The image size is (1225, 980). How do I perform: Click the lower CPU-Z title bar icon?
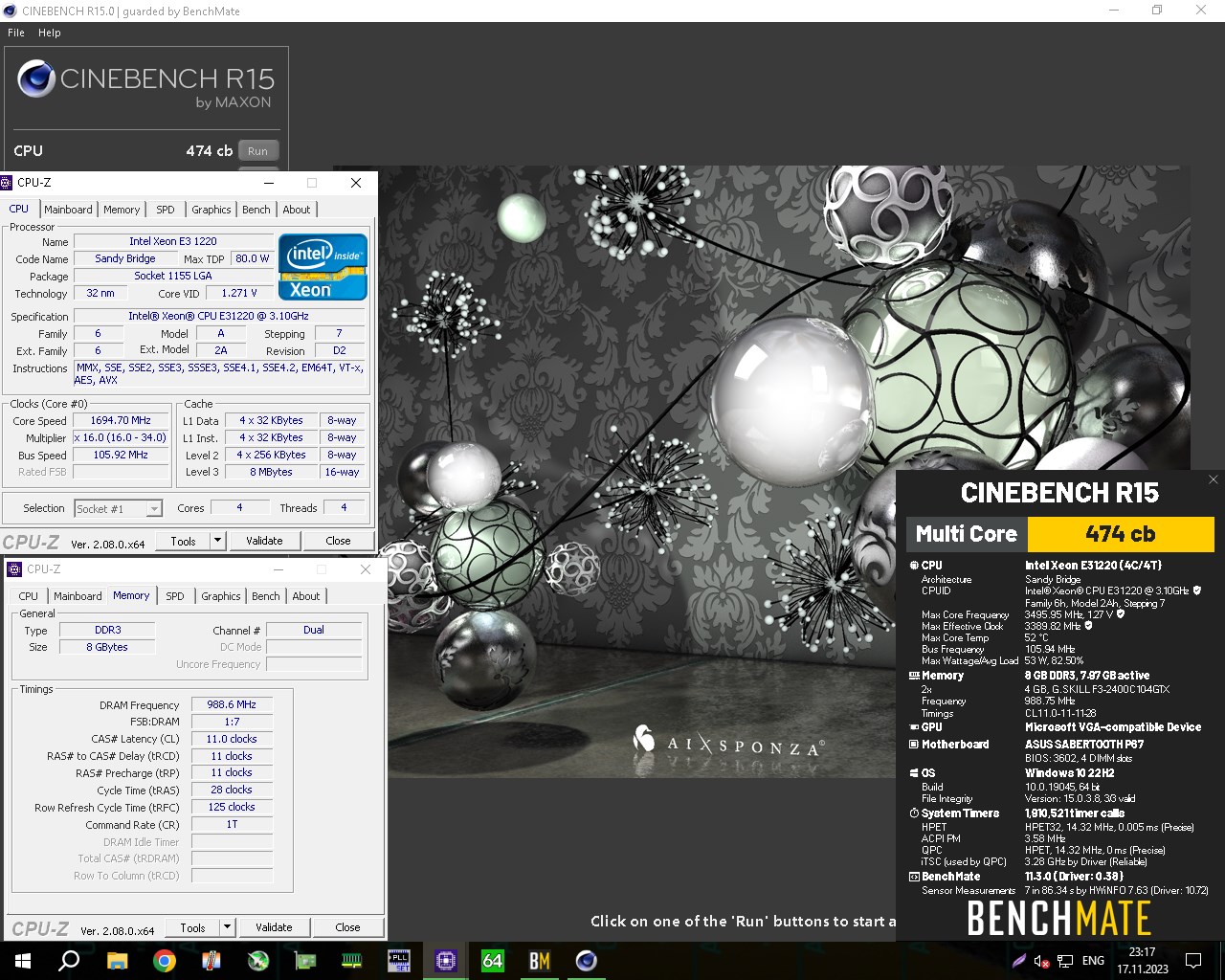point(14,569)
